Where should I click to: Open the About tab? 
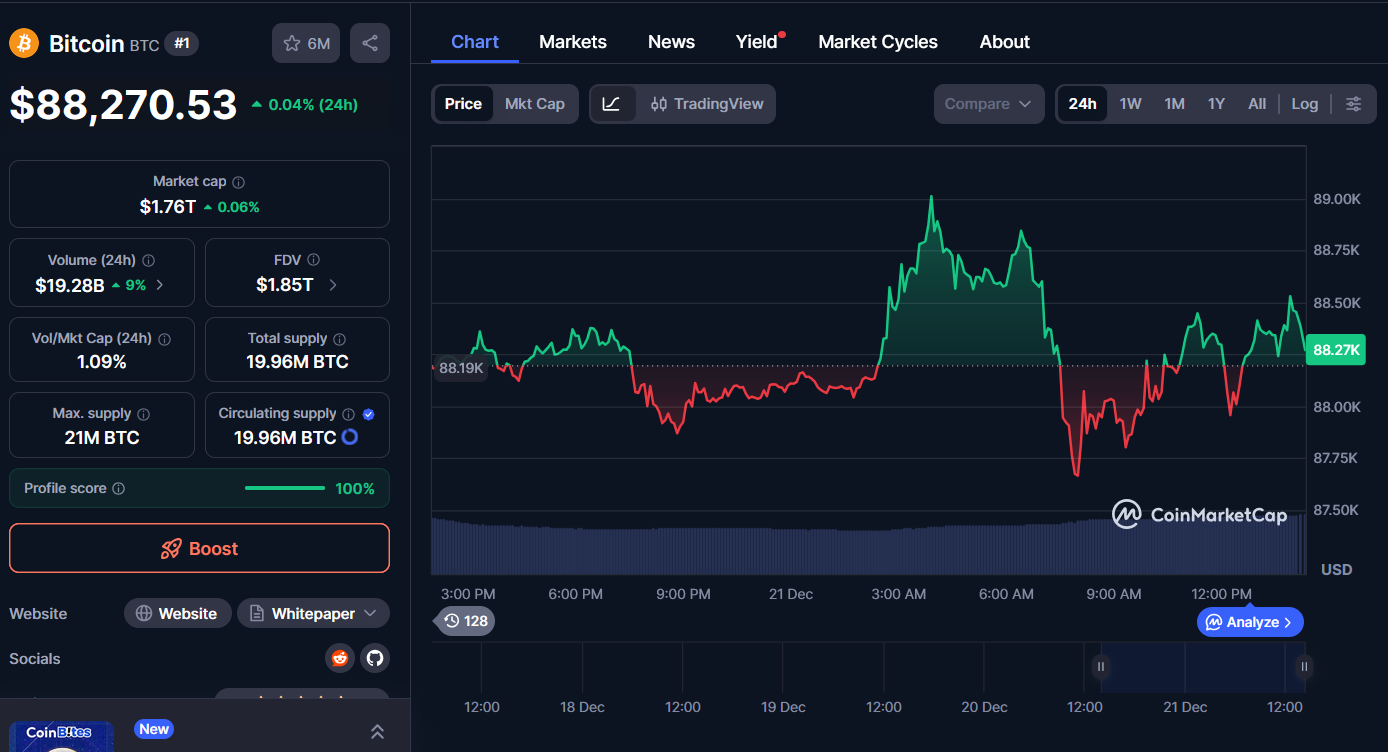click(x=1005, y=42)
